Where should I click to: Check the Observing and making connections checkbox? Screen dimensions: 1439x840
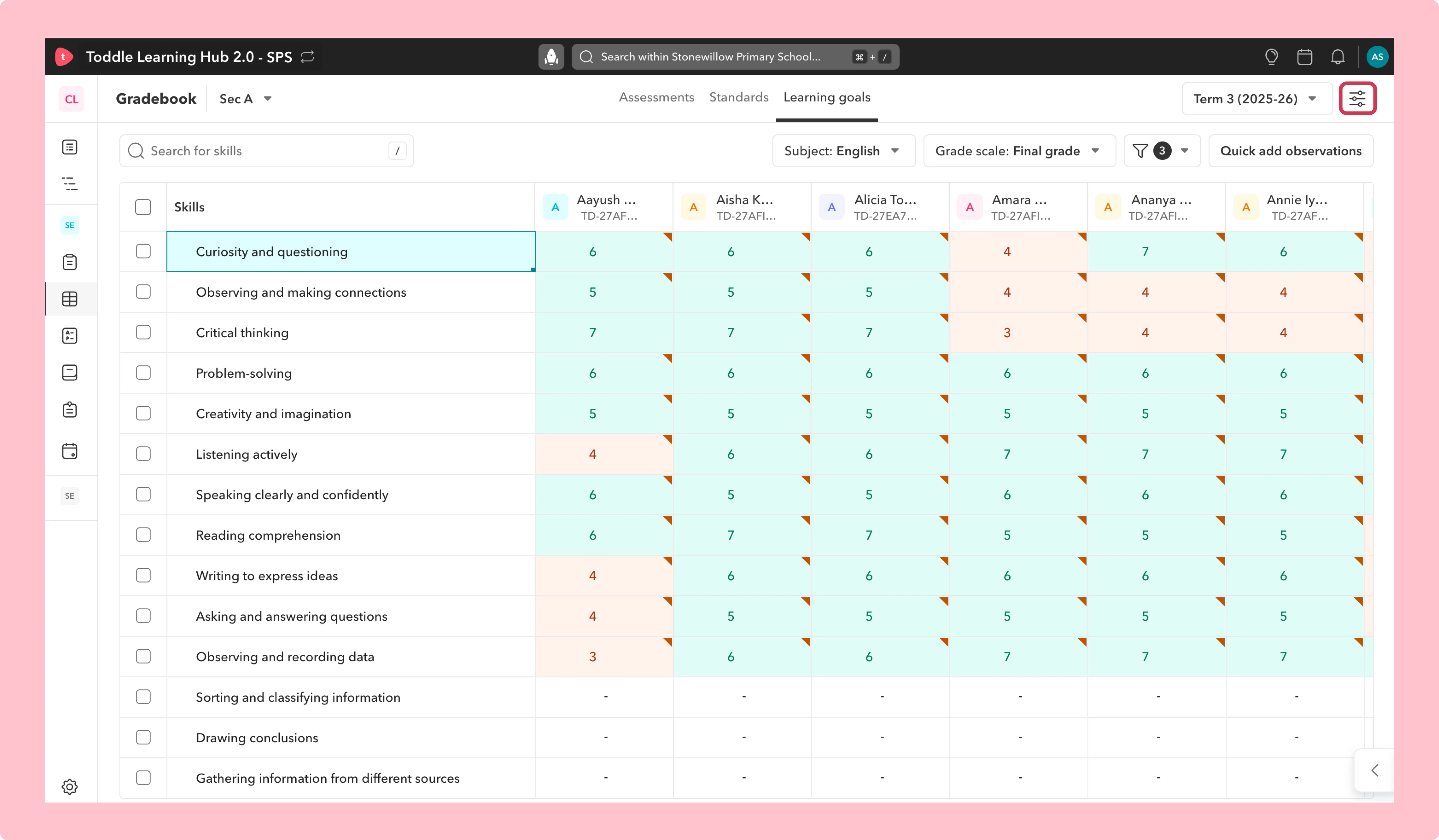[143, 292]
